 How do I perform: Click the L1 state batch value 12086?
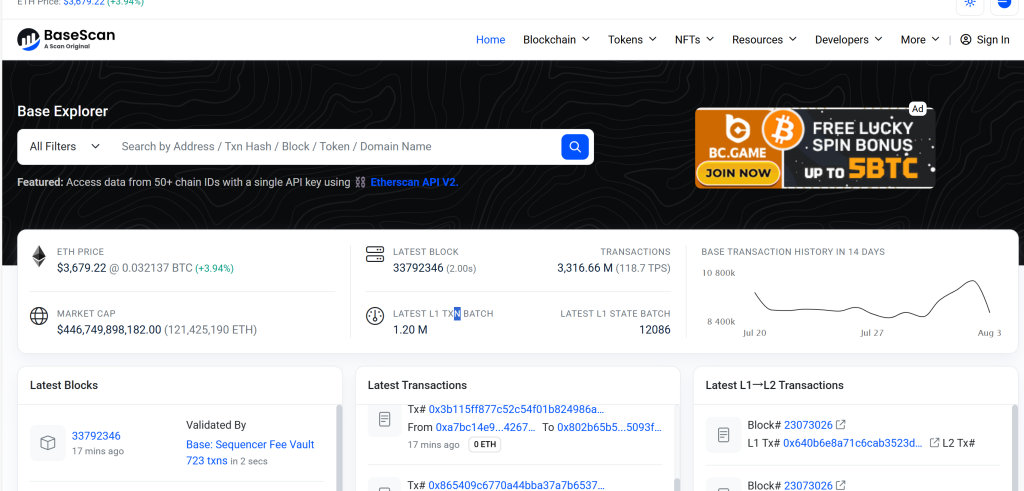tap(655, 330)
